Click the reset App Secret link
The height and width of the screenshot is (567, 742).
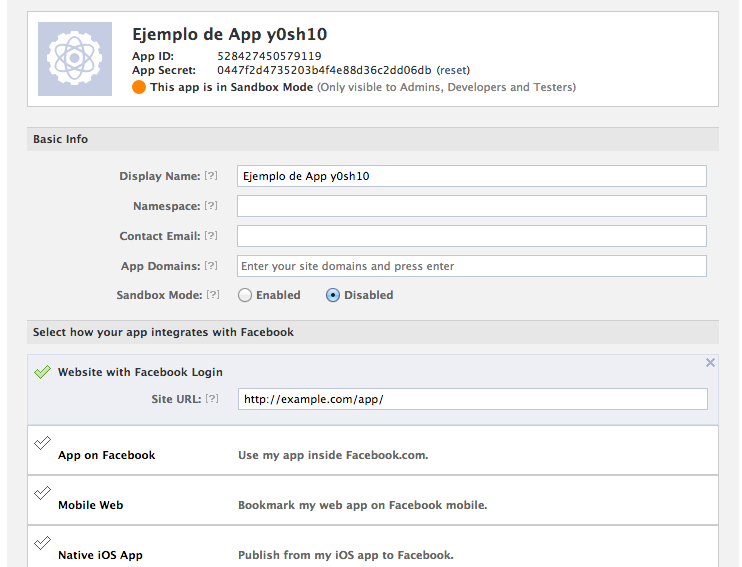click(453, 70)
